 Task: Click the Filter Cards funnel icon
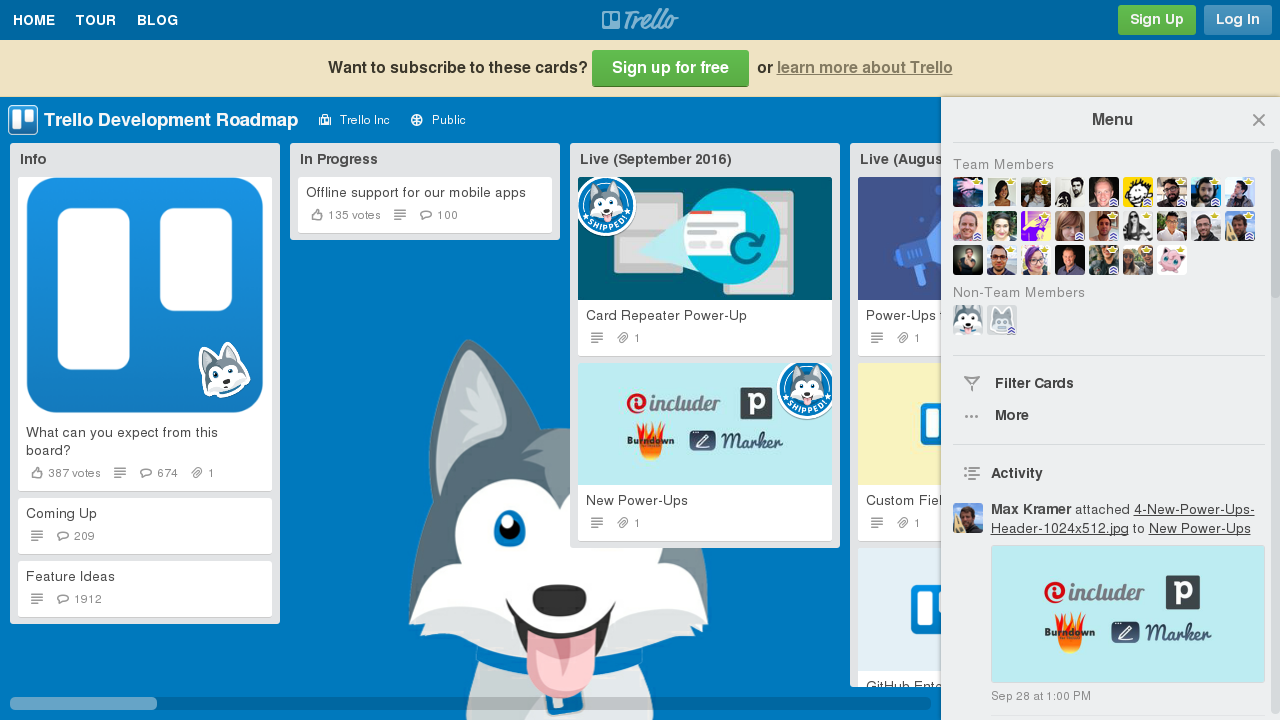tap(971, 383)
